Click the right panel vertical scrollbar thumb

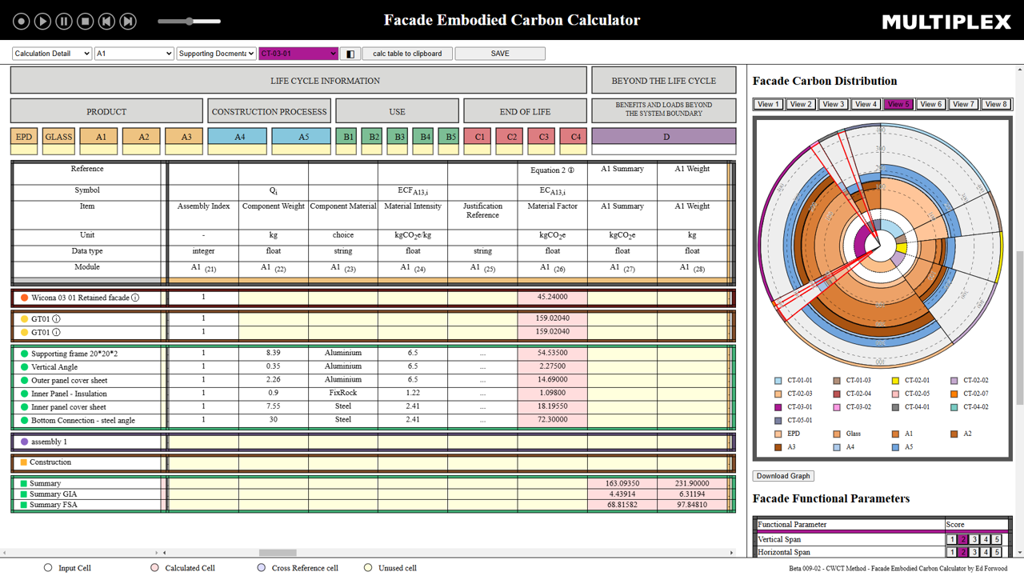1019,327
